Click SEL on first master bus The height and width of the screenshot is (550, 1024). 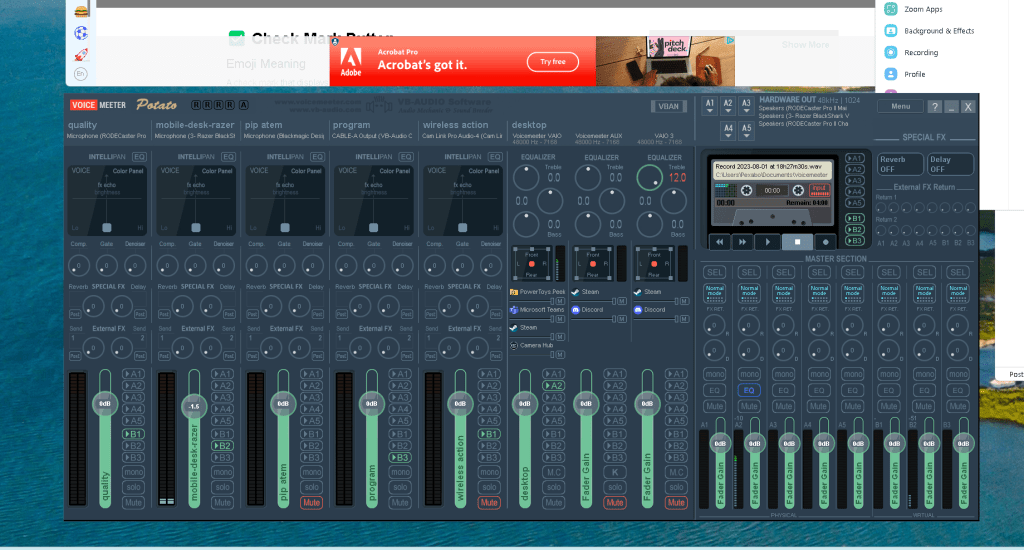[x=714, y=272]
